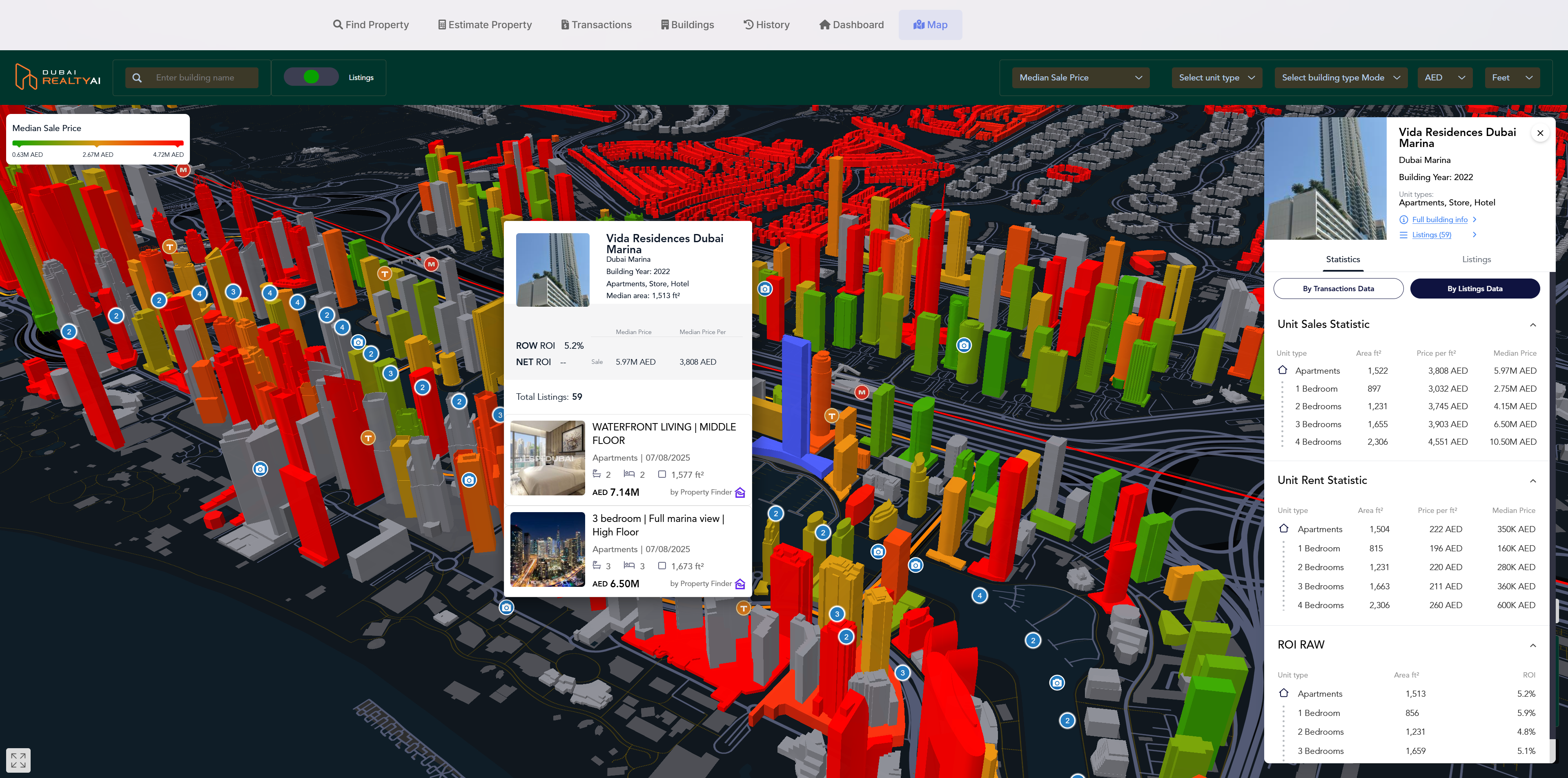The height and width of the screenshot is (778, 1568).
Task: Collapse the Unit Rent Statistic section
Action: (1533, 481)
